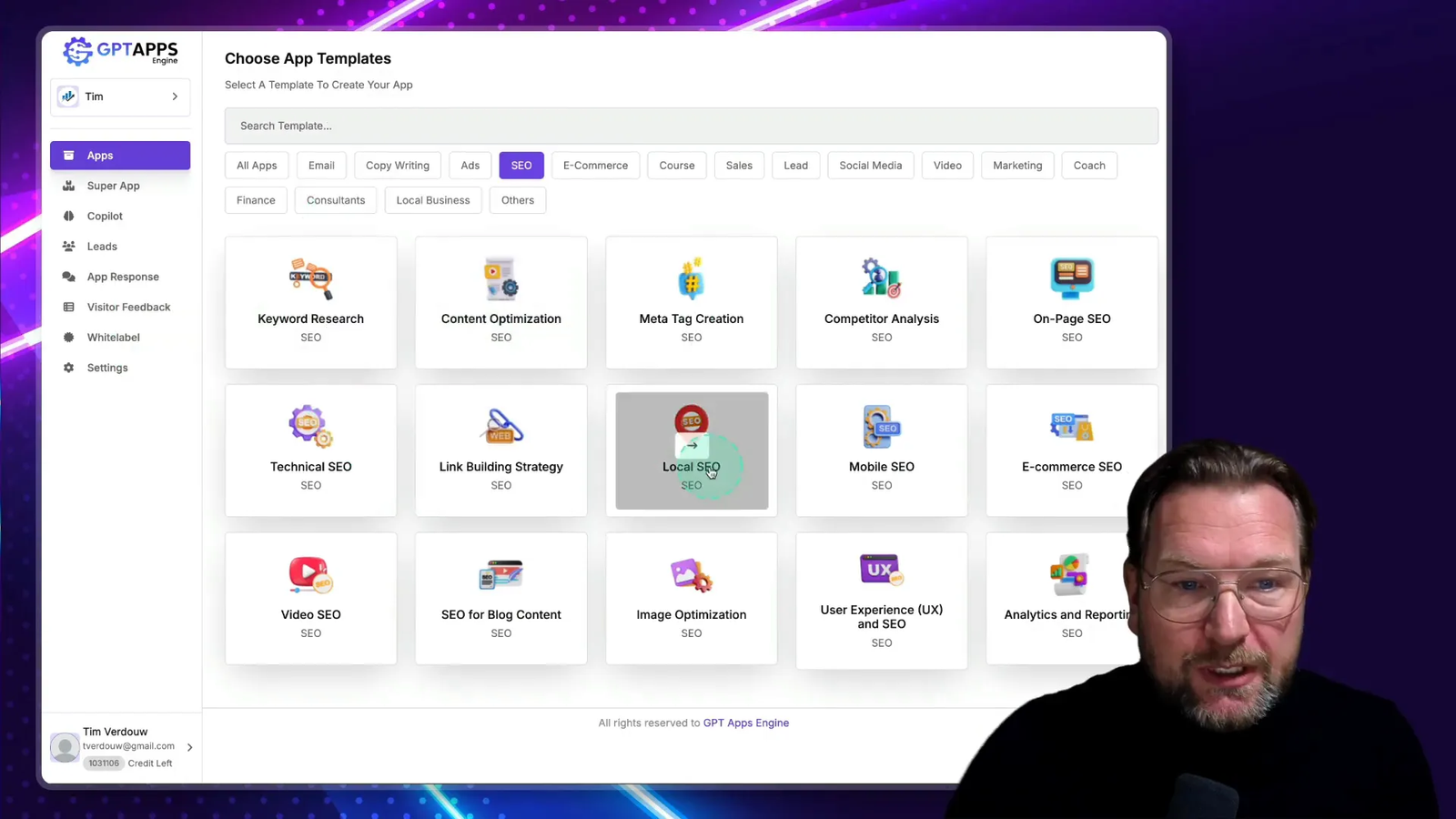The image size is (1456, 819).
Task: Open App Response in the sidebar
Action: coord(120,277)
